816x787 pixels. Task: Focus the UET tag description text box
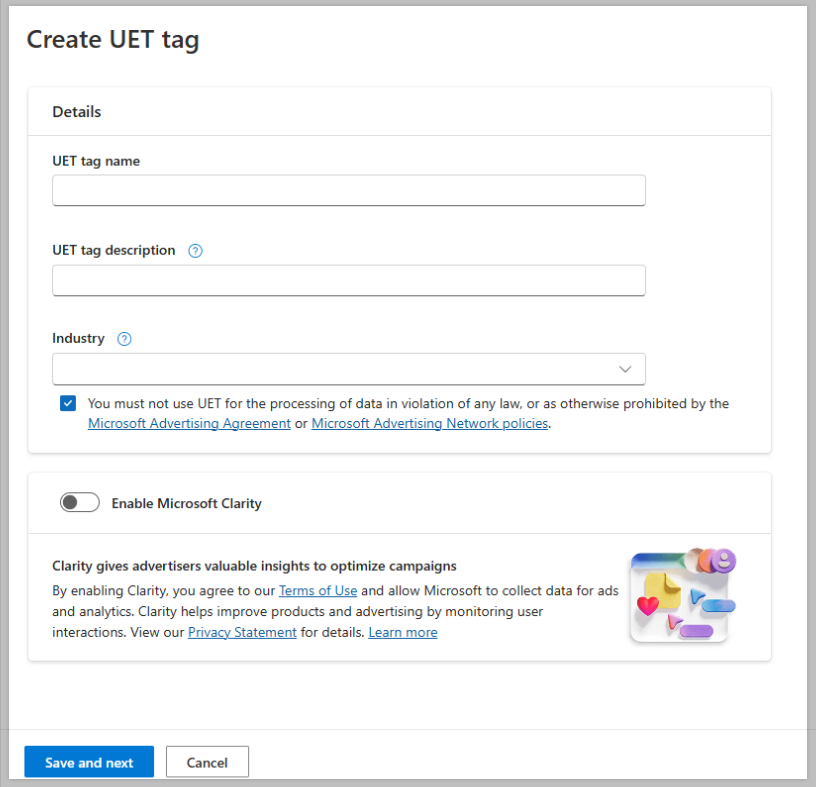(x=348, y=280)
